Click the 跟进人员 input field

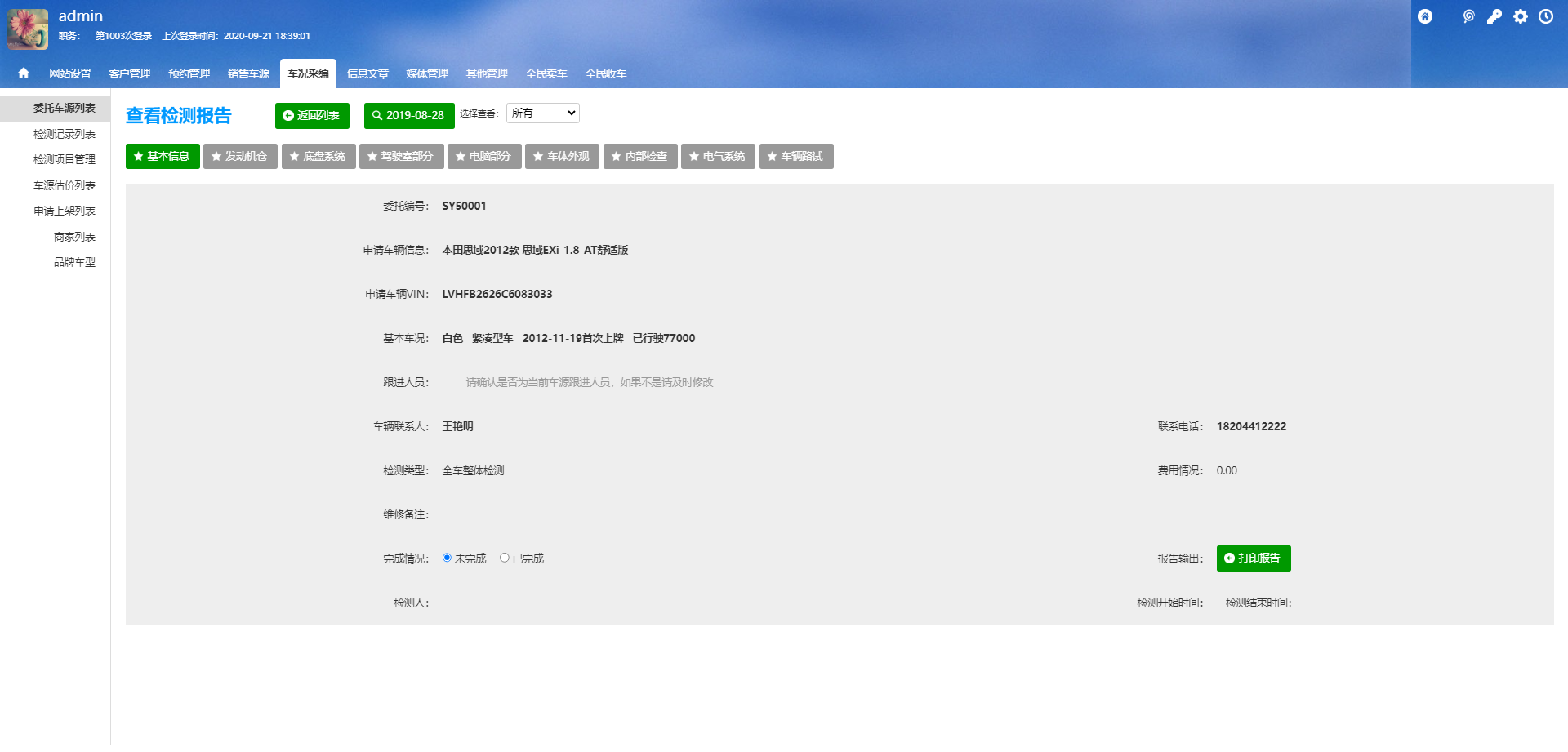588,382
